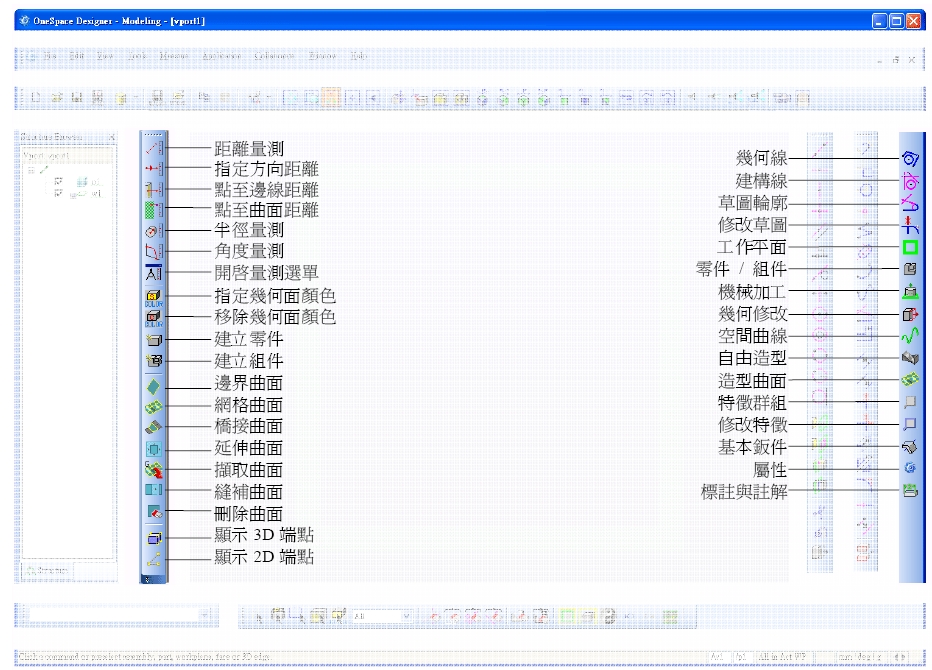Expand the command line history dropdown
This screenshot has width=932, height=670.
point(204,615)
